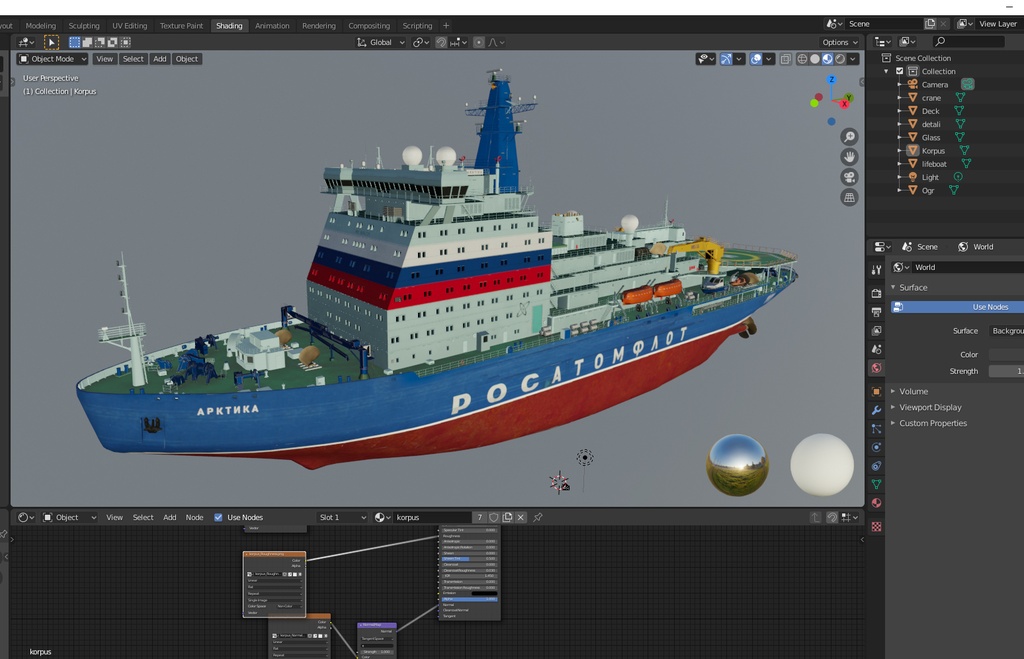This screenshot has height=659, width=1024.
Task: Switch to the Sculpting workspace tab
Action: point(84,25)
